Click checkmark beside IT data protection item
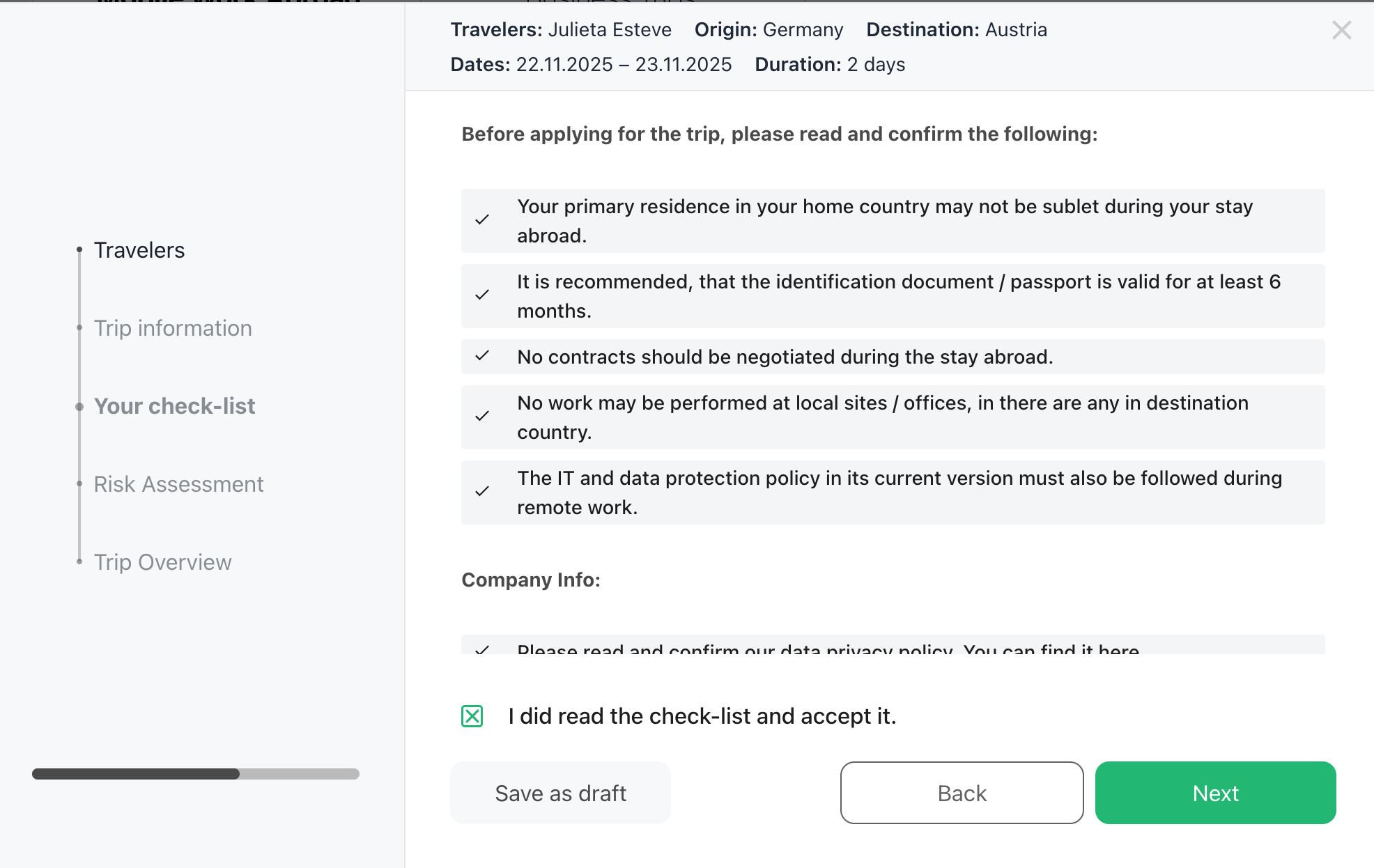The height and width of the screenshot is (868, 1374). (x=482, y=492)
